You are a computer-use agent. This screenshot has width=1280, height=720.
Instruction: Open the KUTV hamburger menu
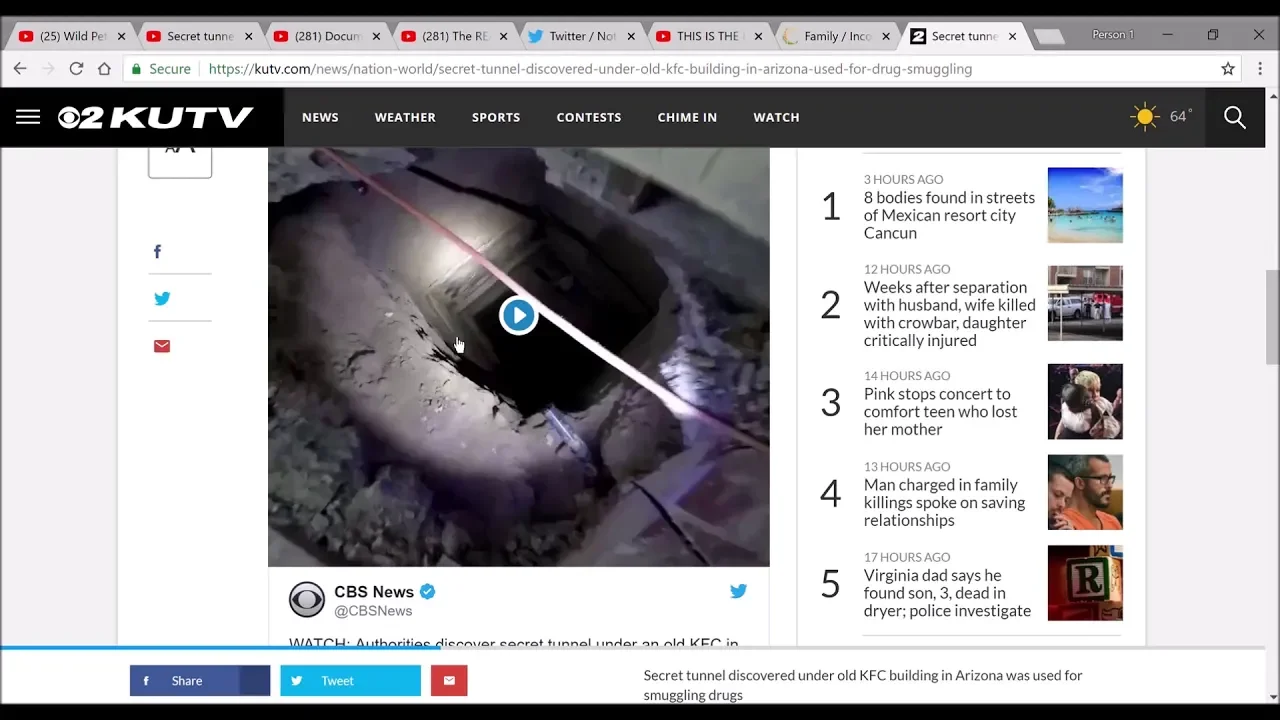(28, 117)
